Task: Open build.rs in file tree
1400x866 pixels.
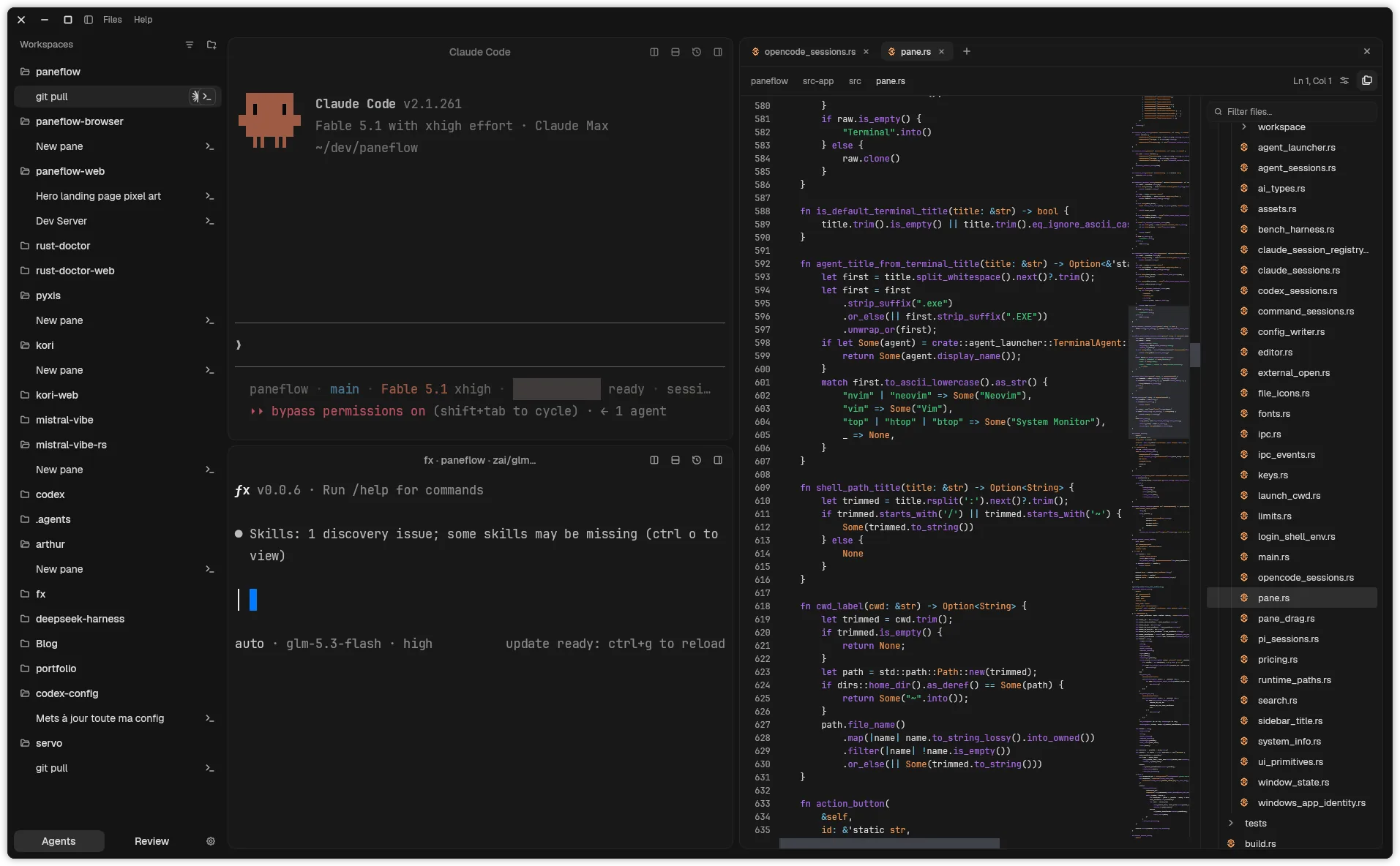Action: coord(1260,844)
